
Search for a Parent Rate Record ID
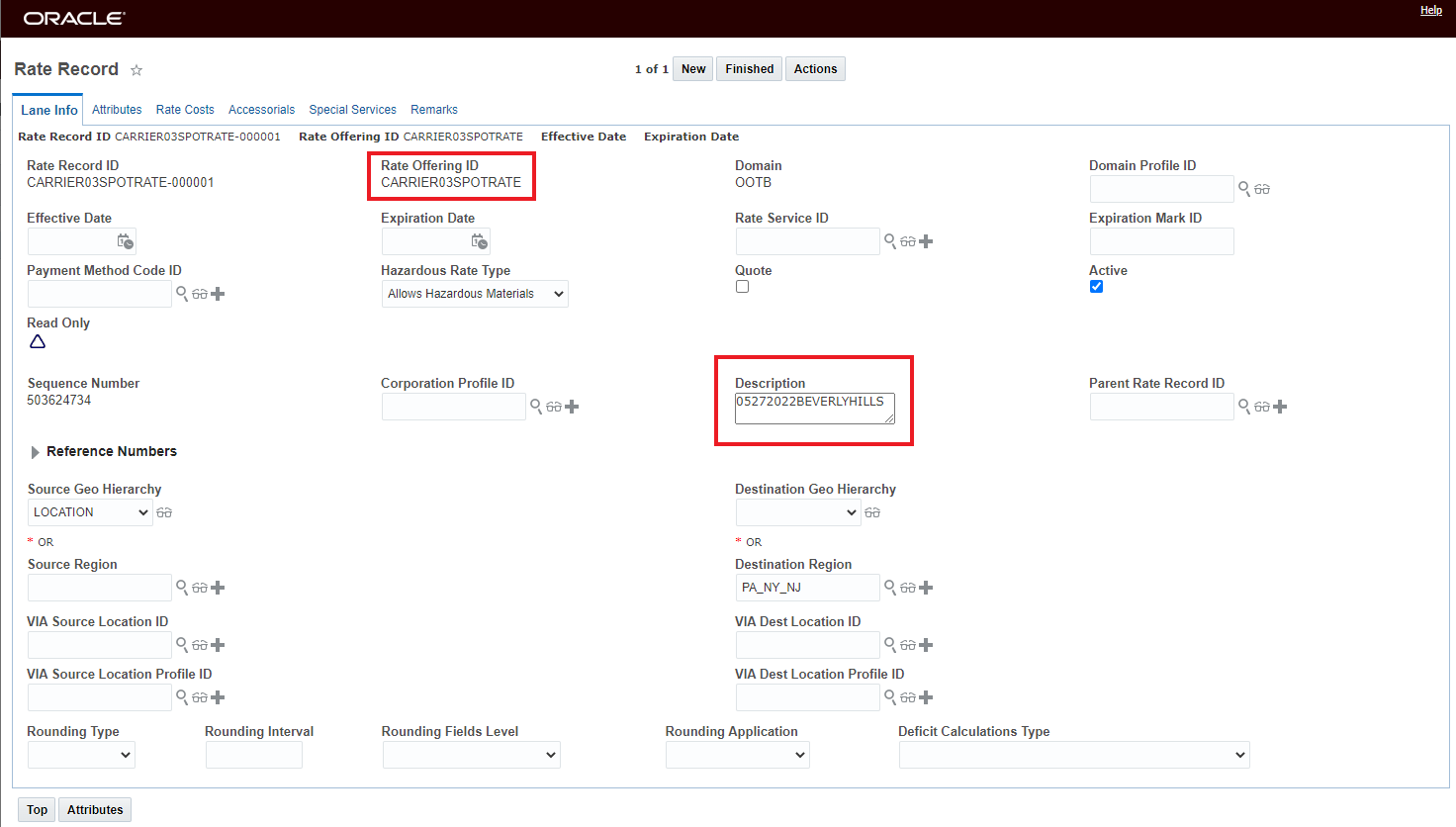click(1244, 406)
